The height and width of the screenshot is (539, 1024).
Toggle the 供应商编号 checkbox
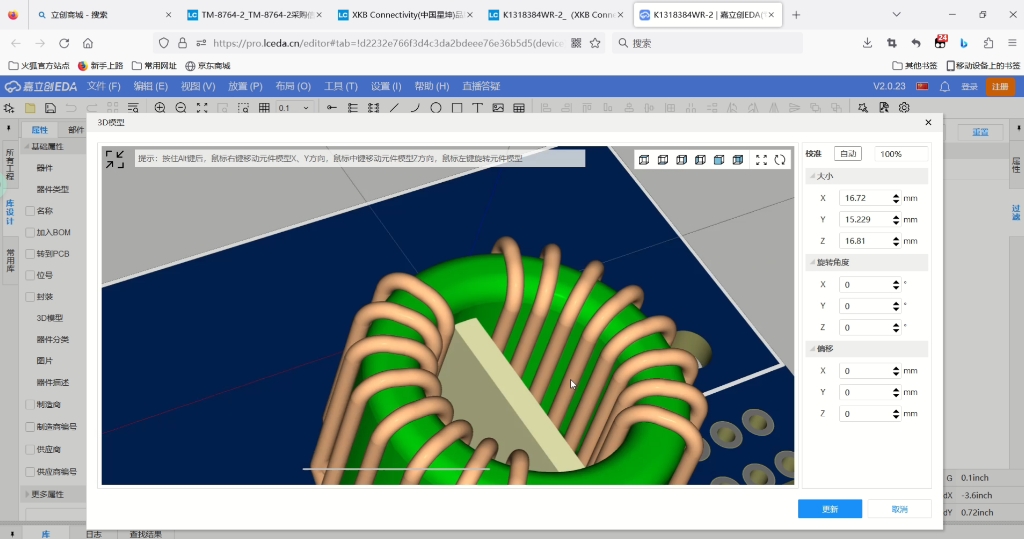pos(30,472)
